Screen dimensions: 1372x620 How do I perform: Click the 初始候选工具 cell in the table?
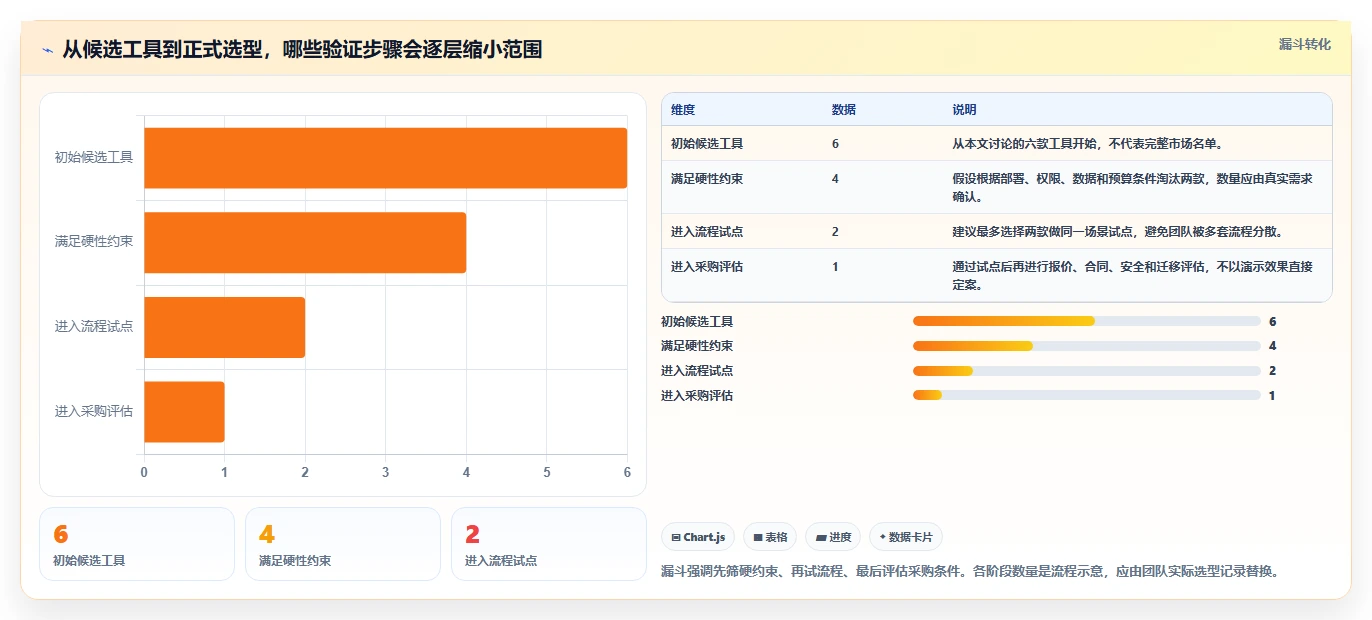(707, 144)
